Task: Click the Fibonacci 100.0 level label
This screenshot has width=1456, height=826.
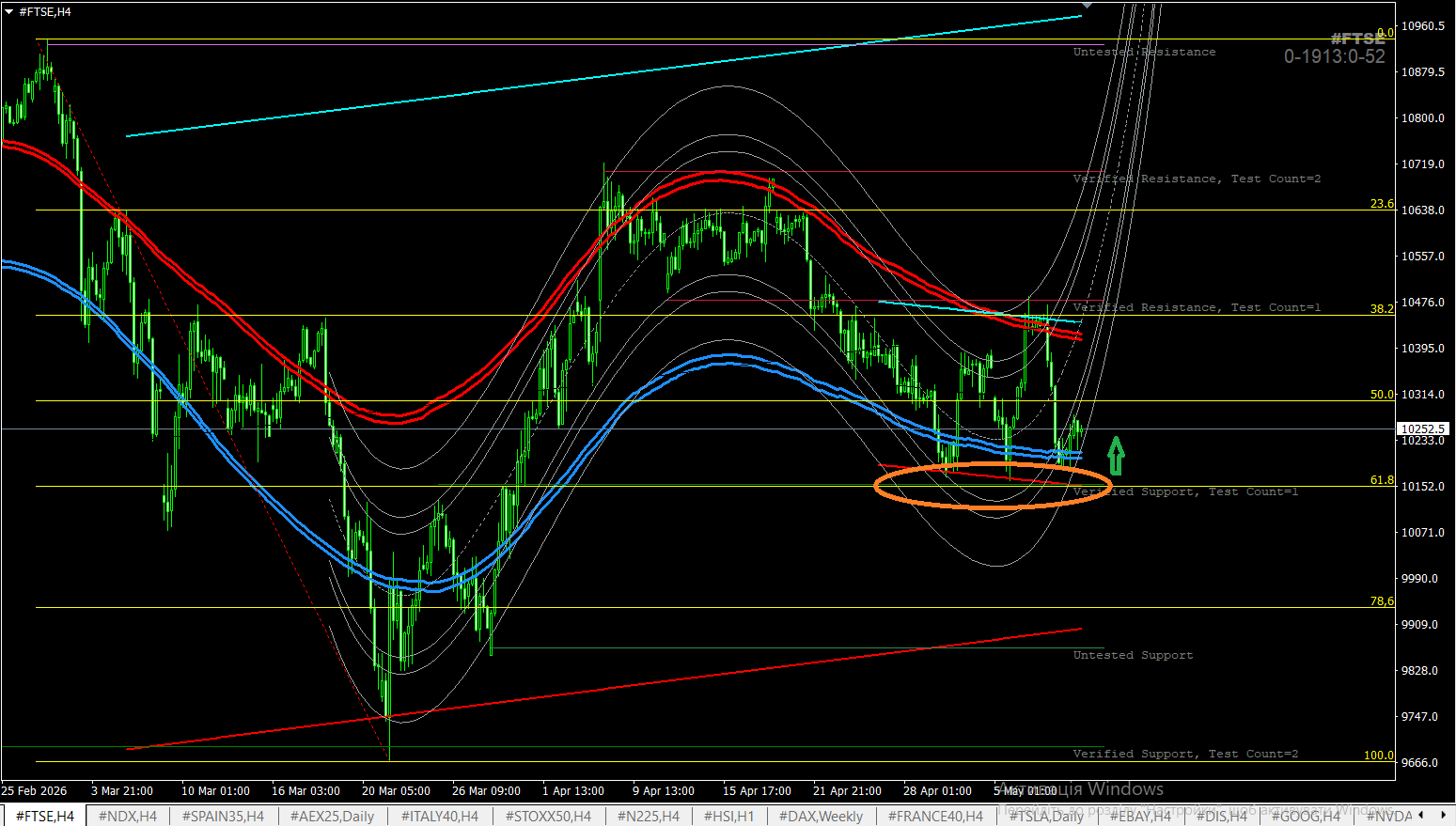Action: tap(1379, 756)
